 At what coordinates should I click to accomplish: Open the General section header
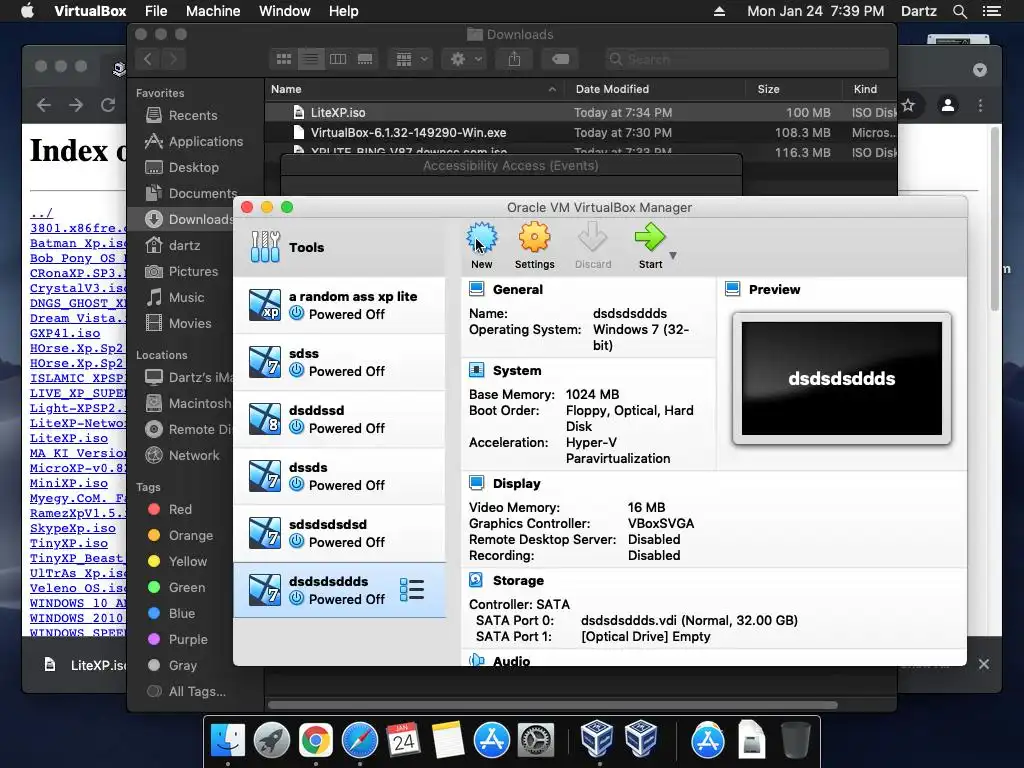(517, 289)
